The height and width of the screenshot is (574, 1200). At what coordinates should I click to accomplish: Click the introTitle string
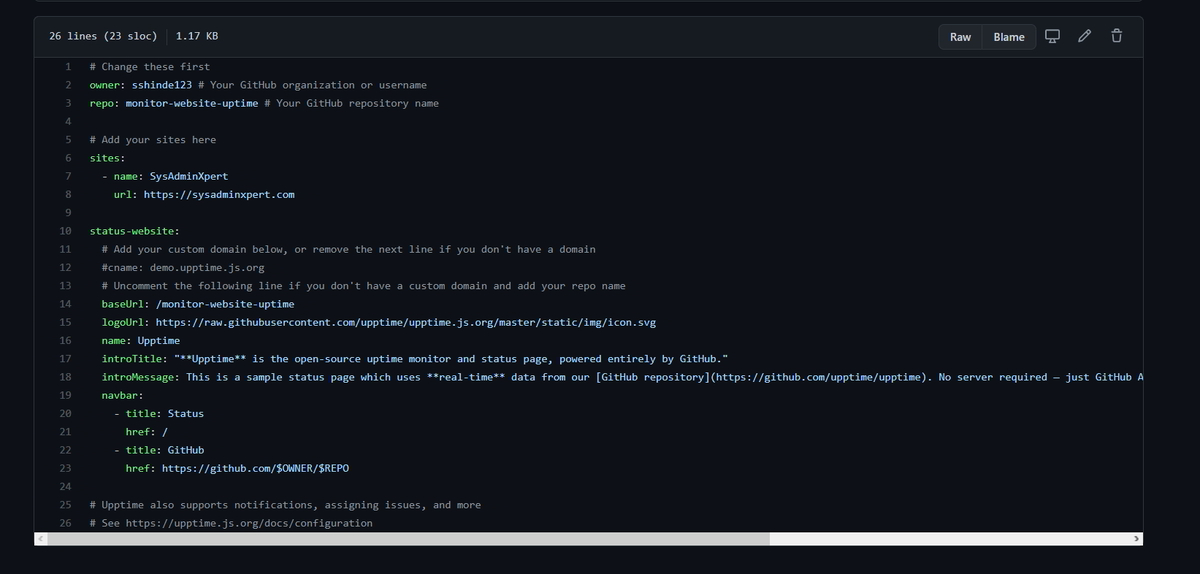click(451, 358)
